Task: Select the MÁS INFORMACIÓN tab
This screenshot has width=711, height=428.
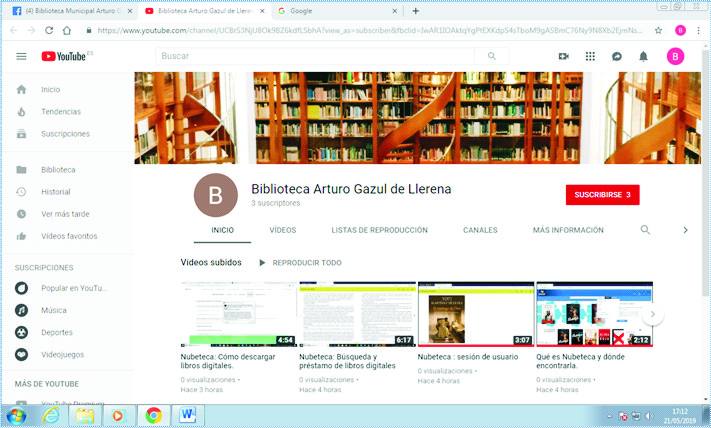Action: (568, 230)
